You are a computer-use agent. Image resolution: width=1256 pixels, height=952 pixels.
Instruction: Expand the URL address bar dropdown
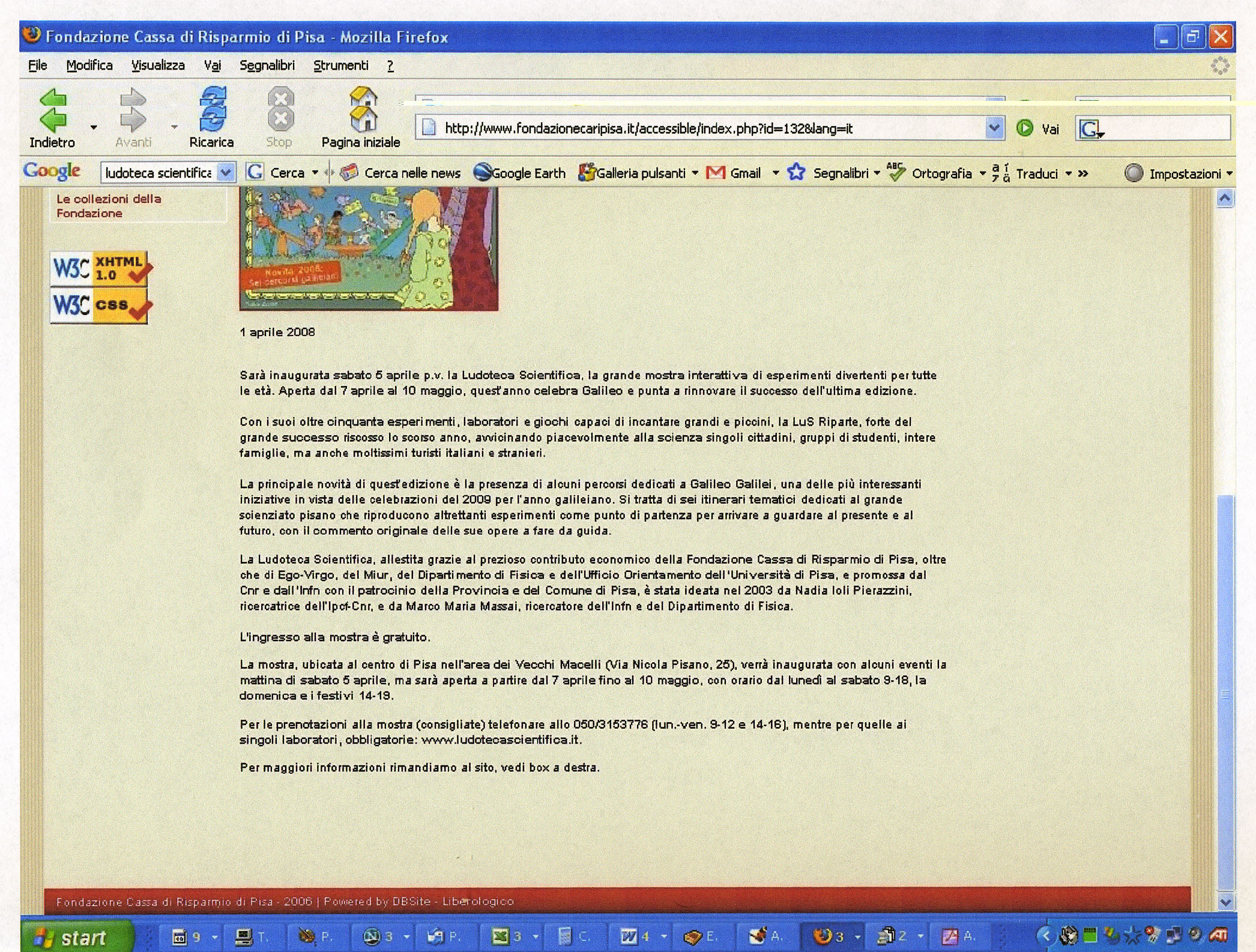tap(994, 128)
